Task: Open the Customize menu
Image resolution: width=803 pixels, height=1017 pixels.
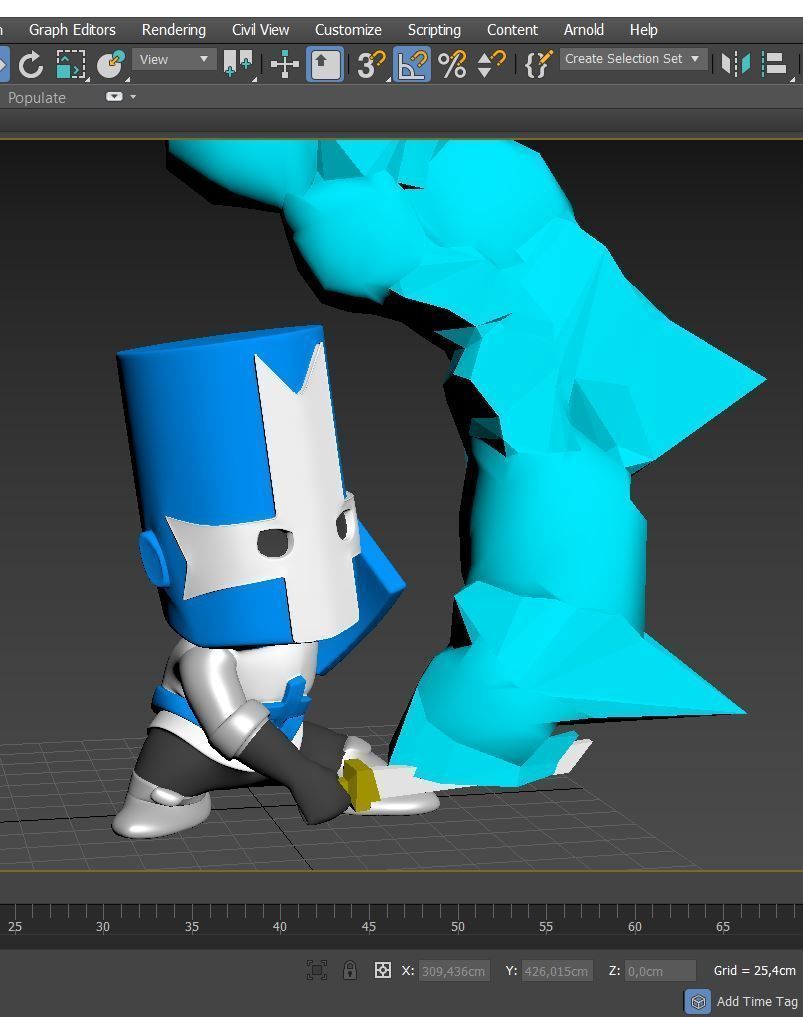Action: click(x=348, y=30)
